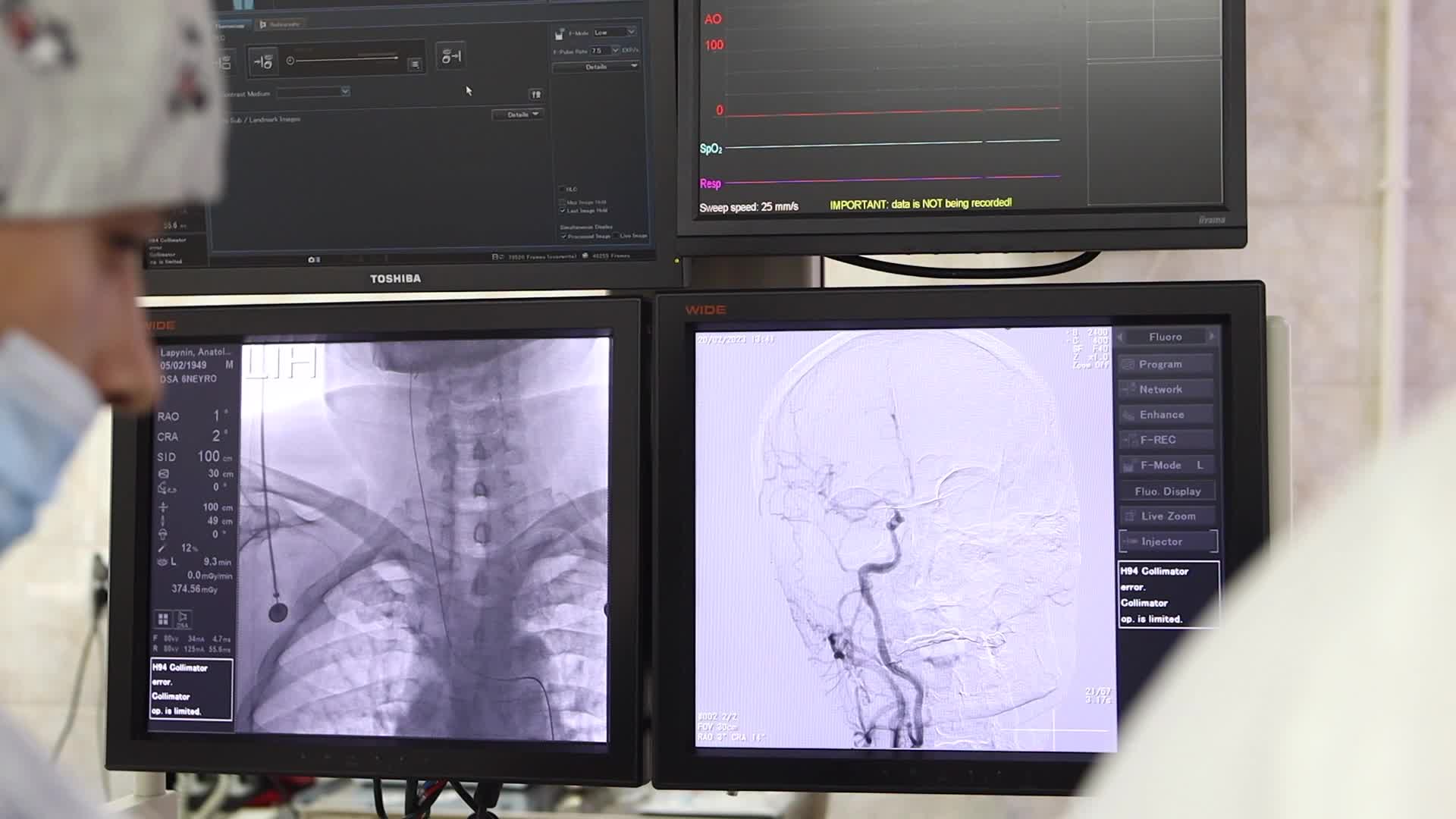Image resolution: width=1456 pixels, height=819 pixels.
Task: Select the Injector button
Action: click(1167, 541)
